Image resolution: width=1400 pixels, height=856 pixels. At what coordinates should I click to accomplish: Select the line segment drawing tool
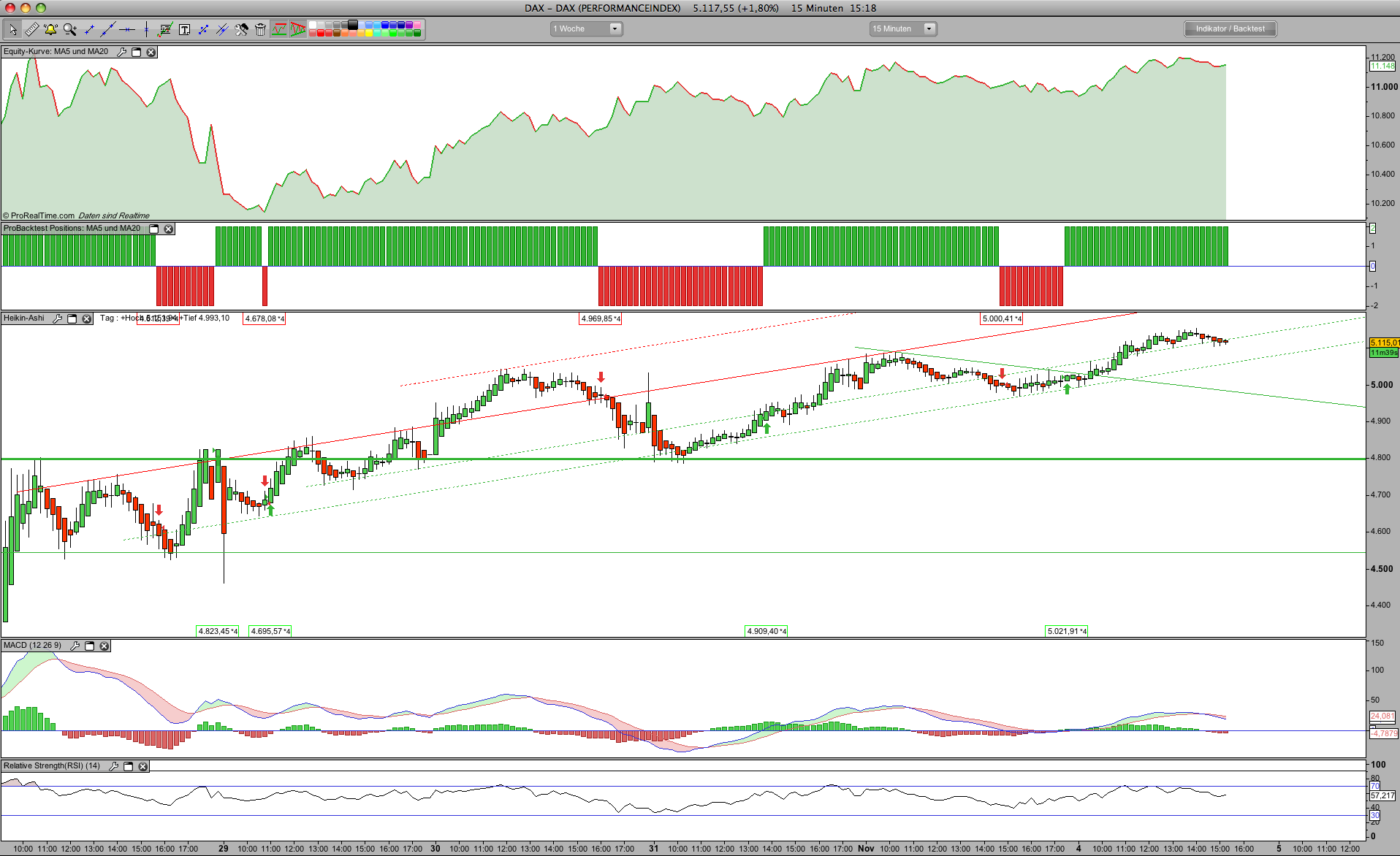click(x=89, y=29)
